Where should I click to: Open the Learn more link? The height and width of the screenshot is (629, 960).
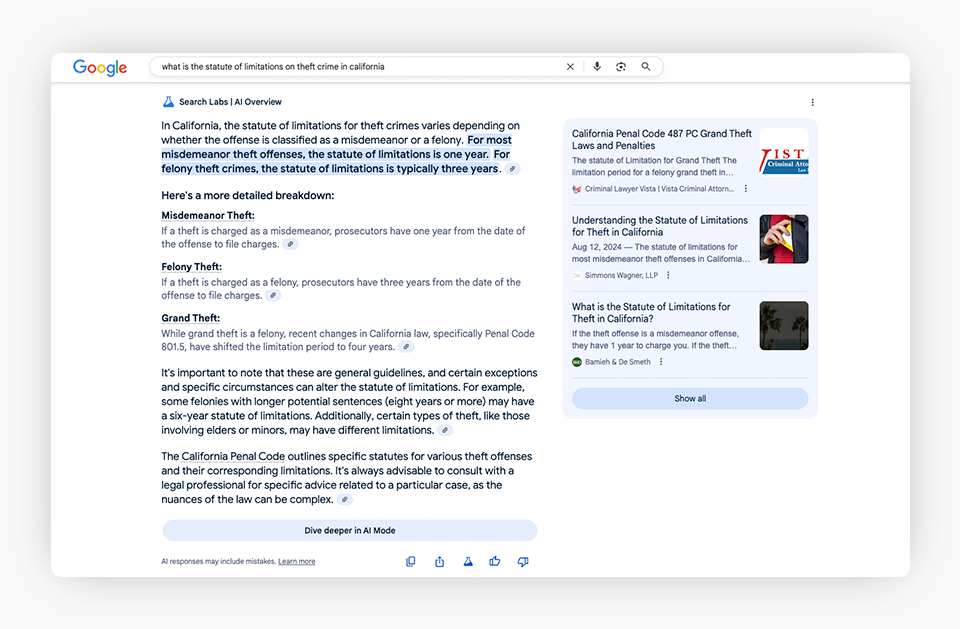[297, 562]
